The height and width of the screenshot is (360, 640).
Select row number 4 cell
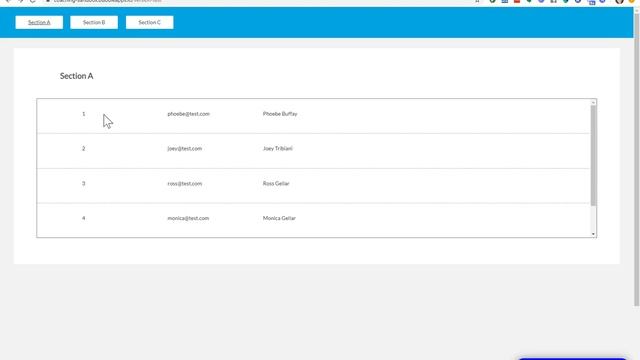pyautogui.click(x=84, y=218)
